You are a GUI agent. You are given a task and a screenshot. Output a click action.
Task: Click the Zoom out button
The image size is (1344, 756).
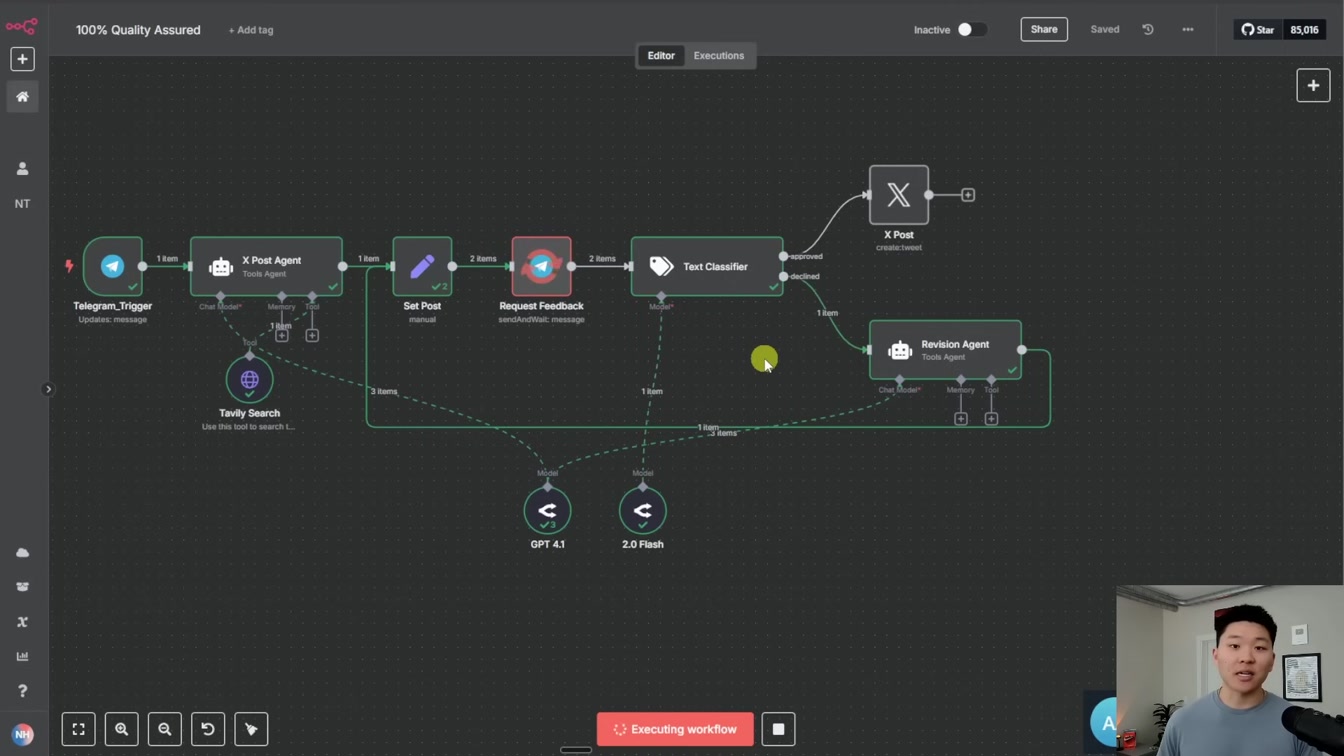pos(165,729)
